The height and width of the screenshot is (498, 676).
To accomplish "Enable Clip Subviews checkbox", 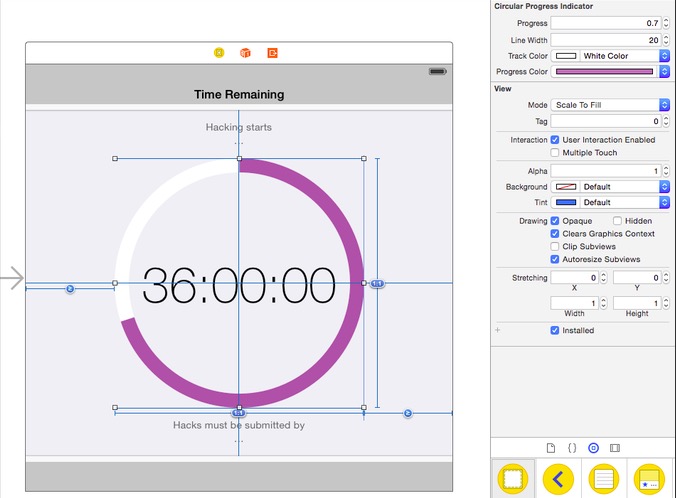I will (555, 247).
